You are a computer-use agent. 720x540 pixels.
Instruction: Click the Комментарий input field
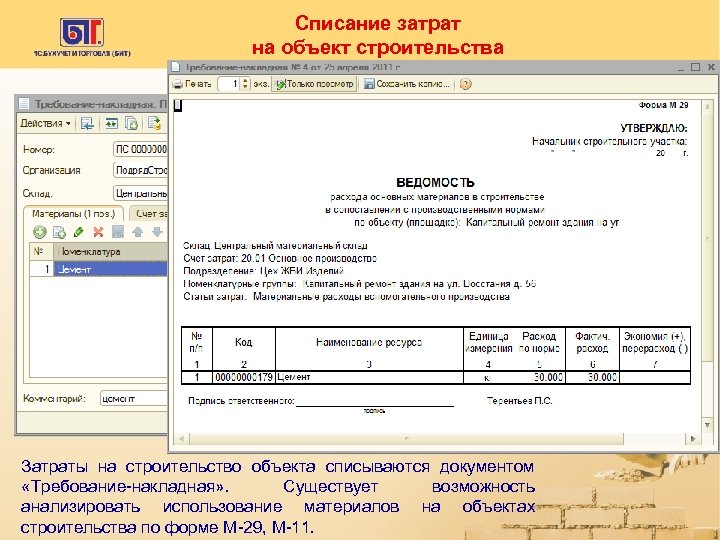click(x=134, y=399)
